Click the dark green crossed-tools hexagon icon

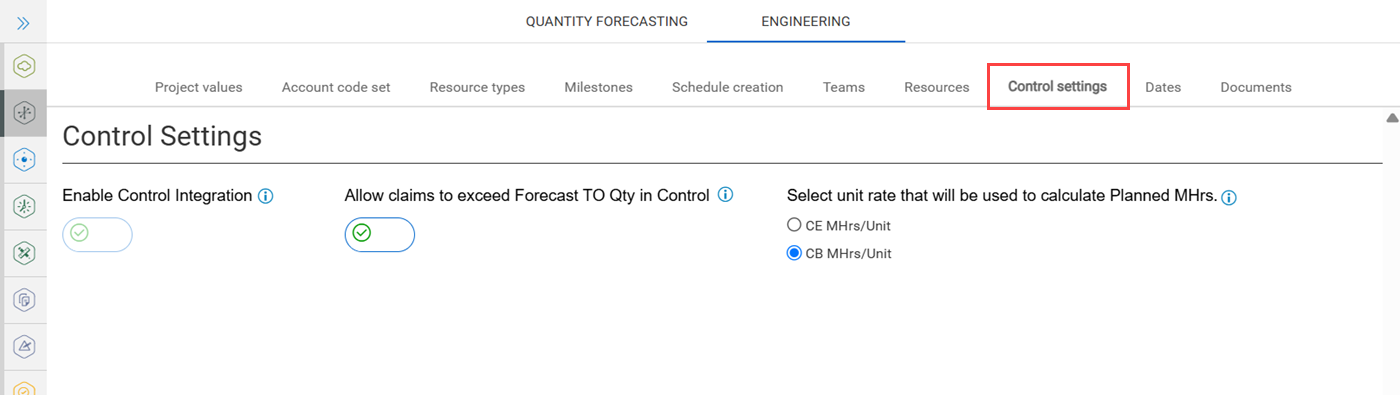24,253
